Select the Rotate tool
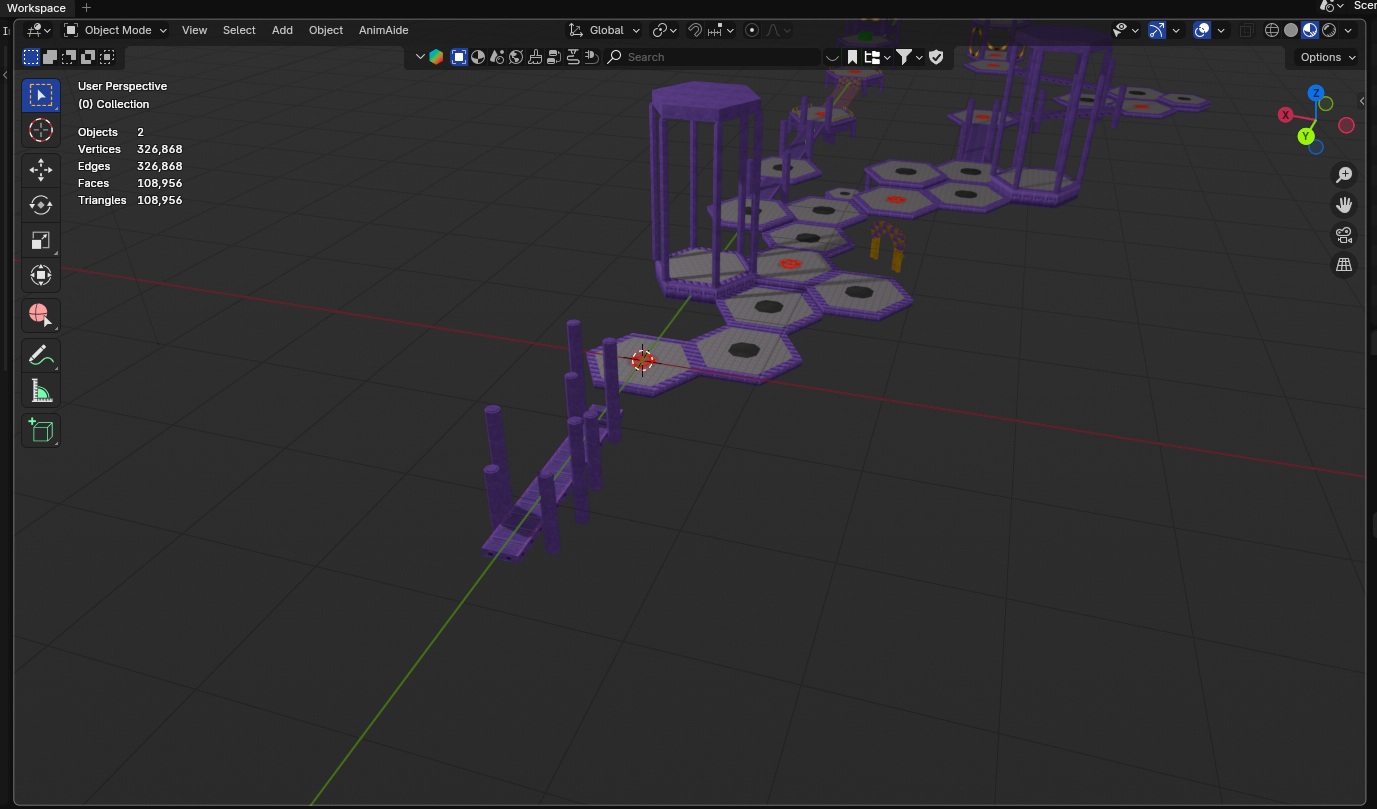The image size is (1377, 809). tap(40, 205)
